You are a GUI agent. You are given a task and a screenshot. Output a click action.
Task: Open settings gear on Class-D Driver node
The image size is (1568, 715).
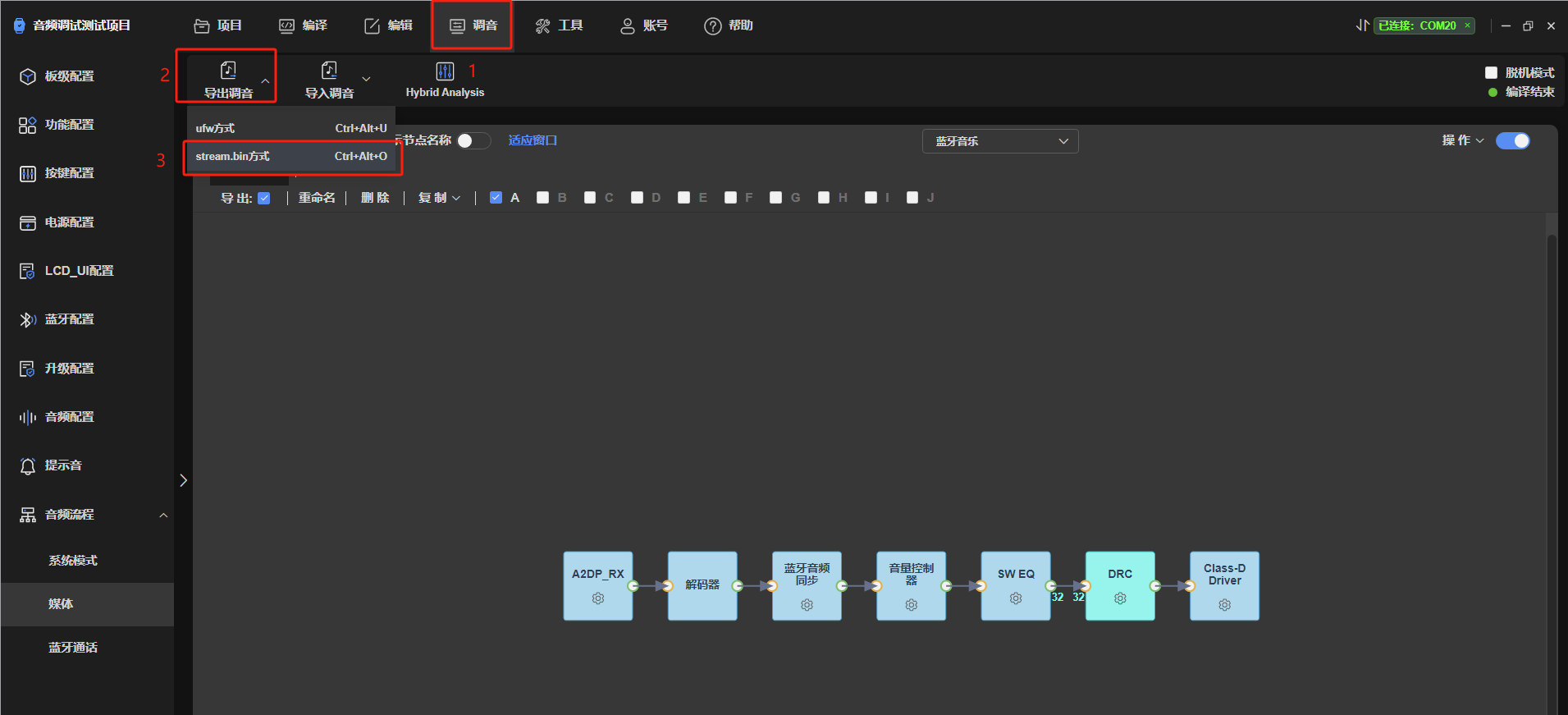pyautogui.click(x=1225, y=605)
